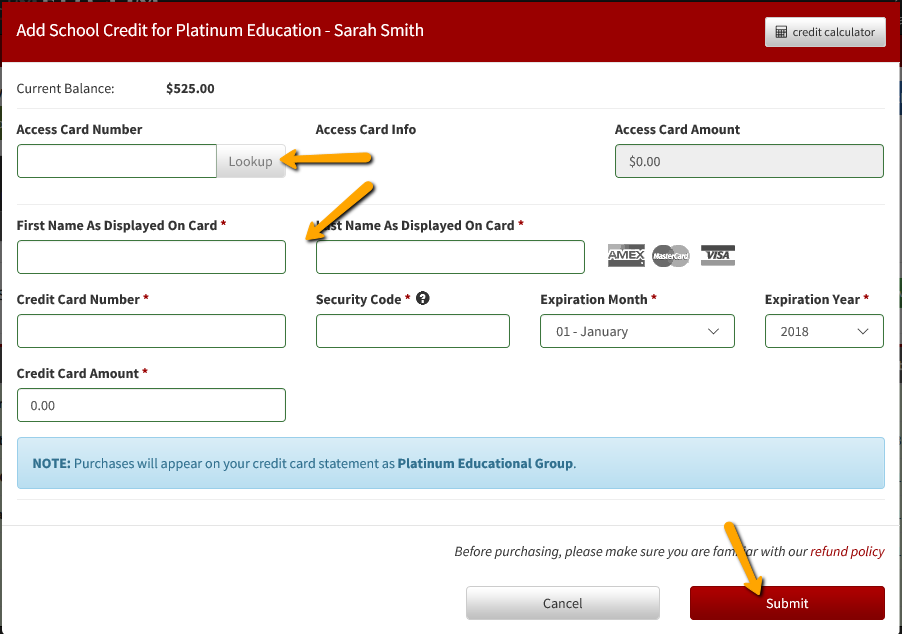
Task: Open the credit calculator
Action: pyautogui.click(x=824, y=31)
